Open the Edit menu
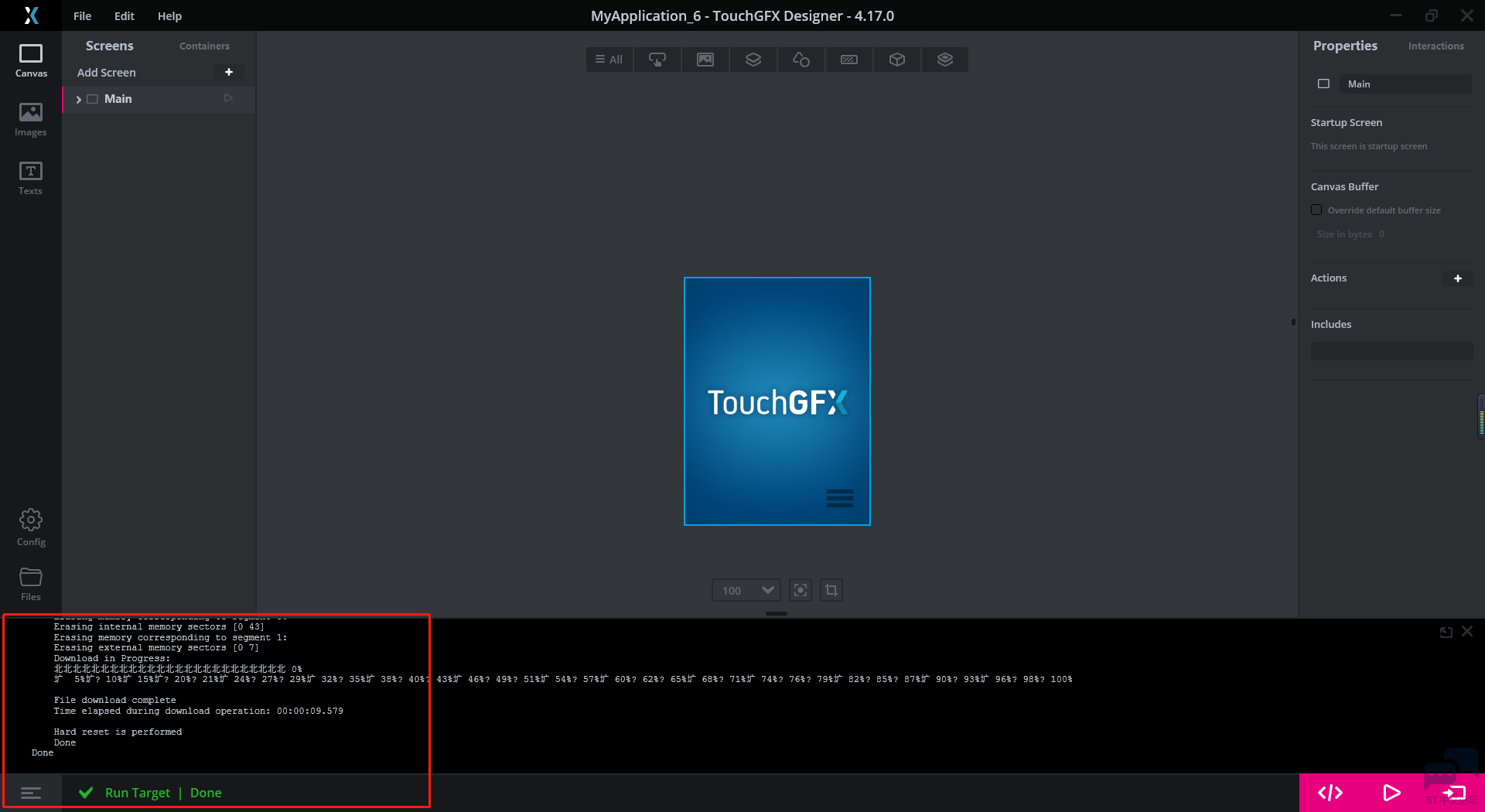The height and width of the screenshot is (812, 1485). click(124, 15)
